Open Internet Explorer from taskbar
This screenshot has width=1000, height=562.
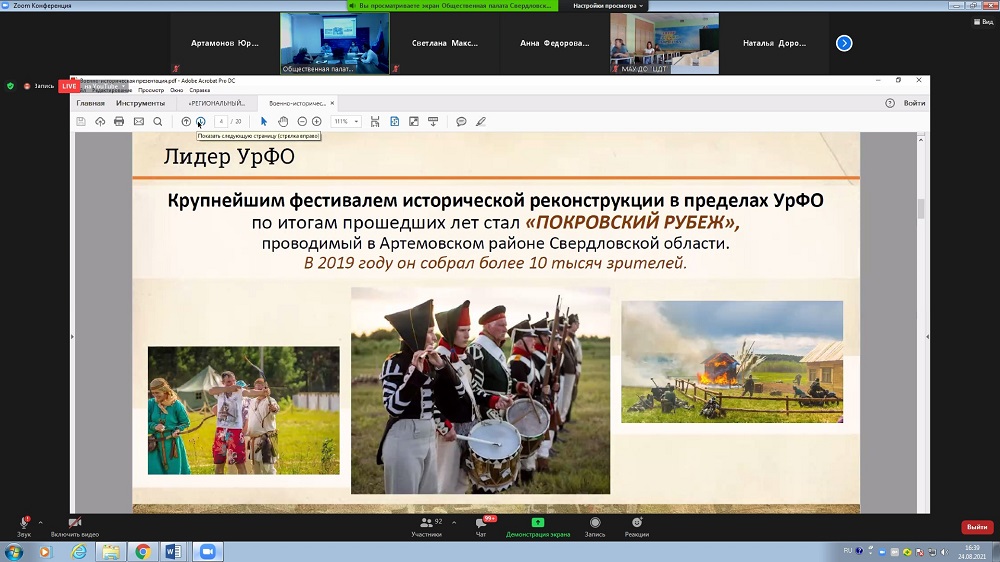78,552
